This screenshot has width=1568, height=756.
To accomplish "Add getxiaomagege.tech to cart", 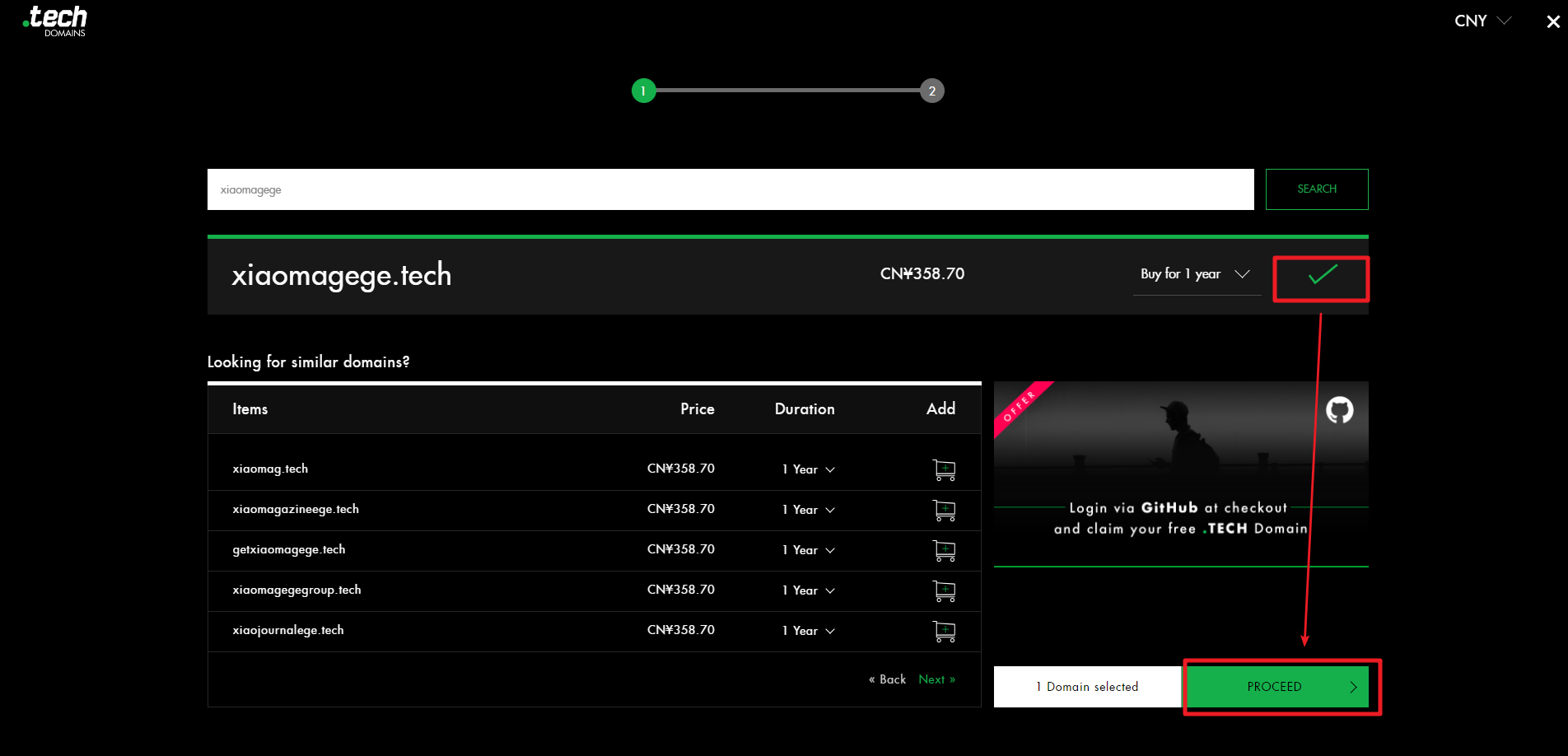I will pyautogui.click(x=945, y=550).
